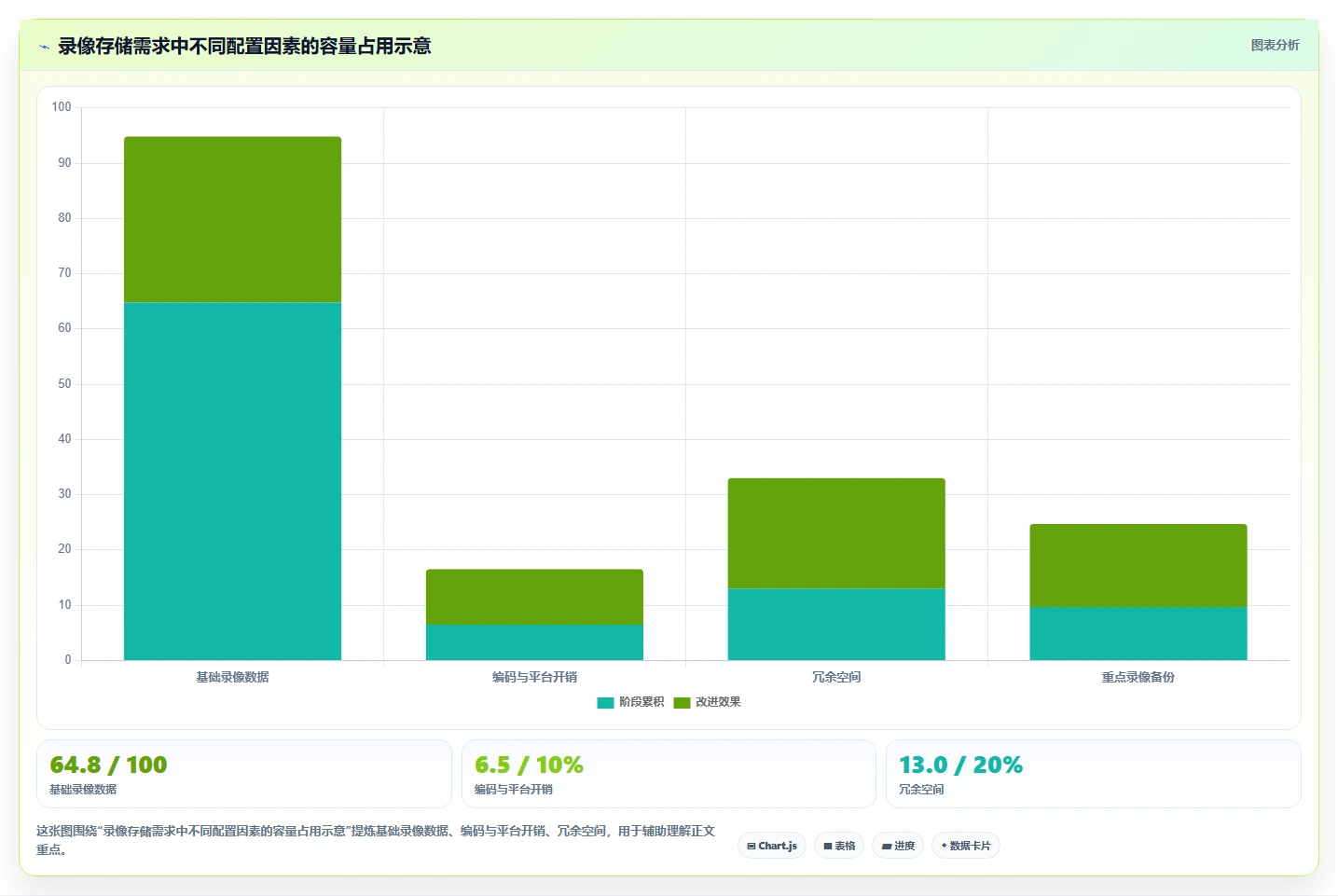
Task: Click the teal bar segment of 编码与平台开销
Action: [x=534, y=642]
